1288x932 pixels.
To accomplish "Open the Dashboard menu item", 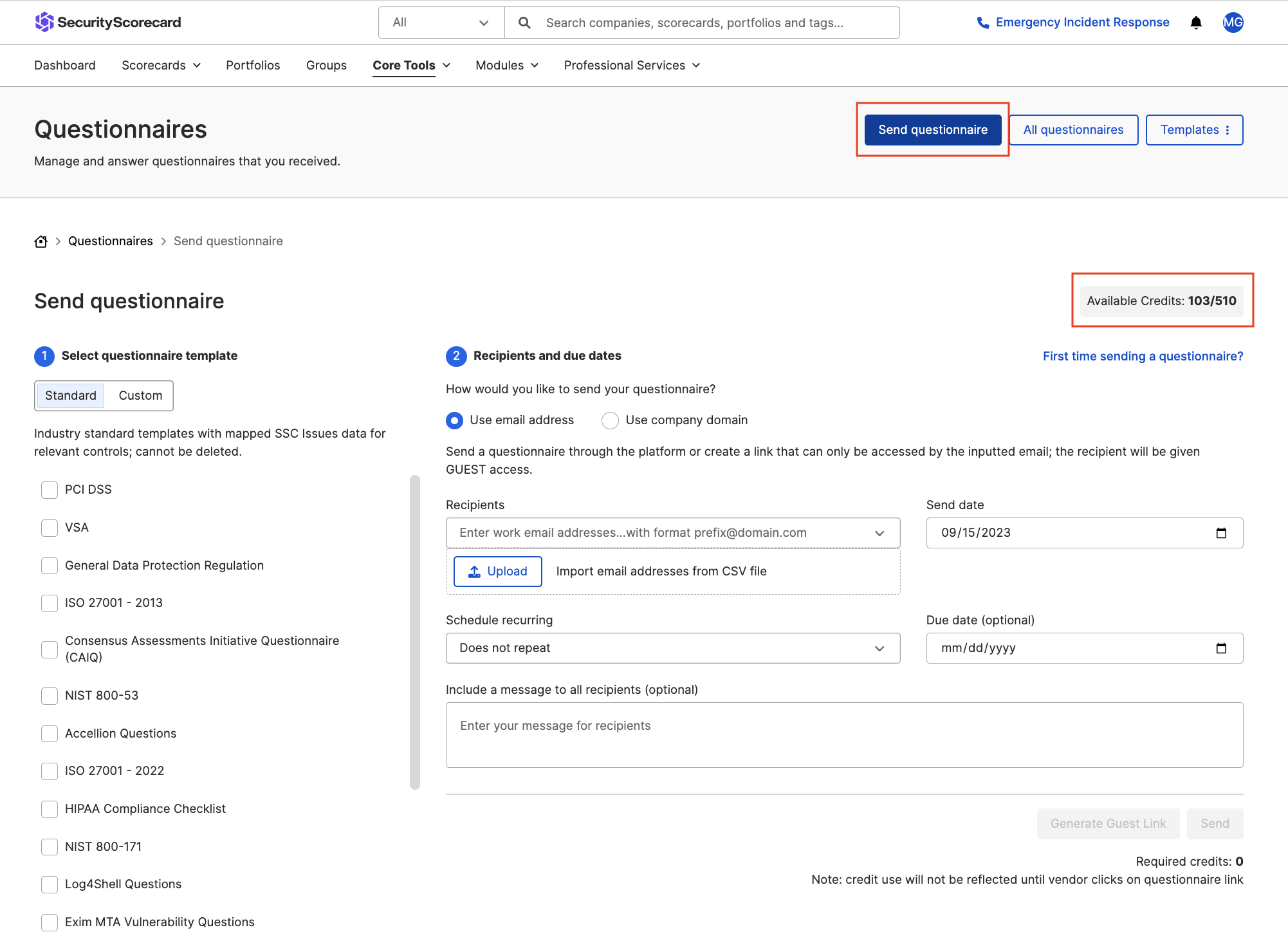I will (64, 65).
